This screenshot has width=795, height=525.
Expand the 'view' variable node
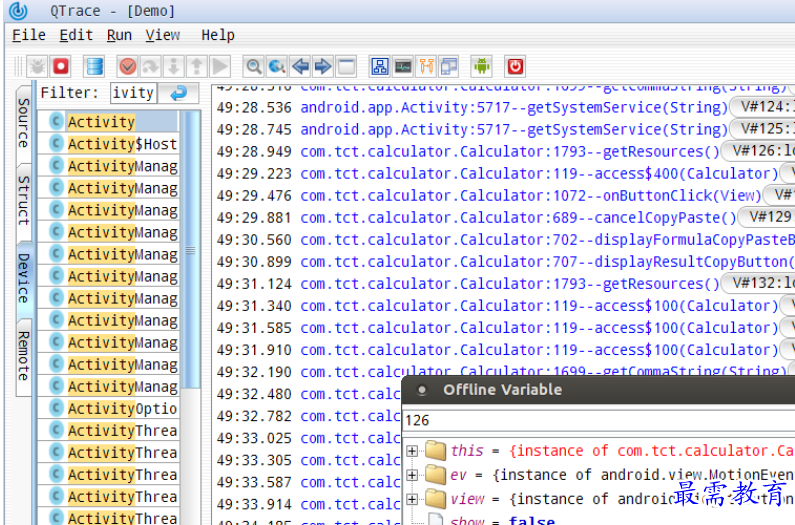[x=412, y=499]
